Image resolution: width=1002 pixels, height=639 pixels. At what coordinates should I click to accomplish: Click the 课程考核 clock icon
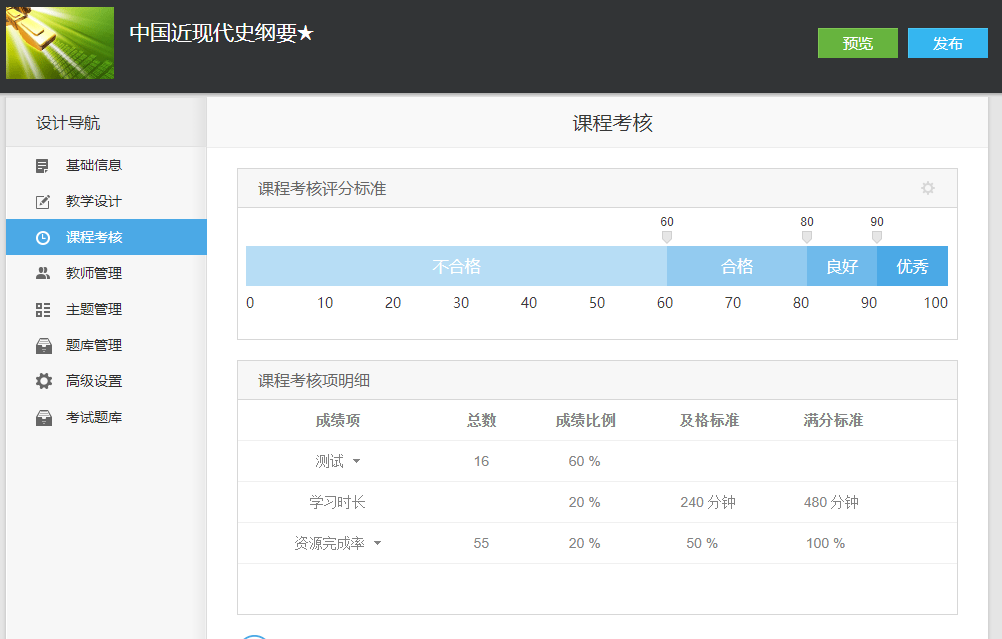[42, 238]
